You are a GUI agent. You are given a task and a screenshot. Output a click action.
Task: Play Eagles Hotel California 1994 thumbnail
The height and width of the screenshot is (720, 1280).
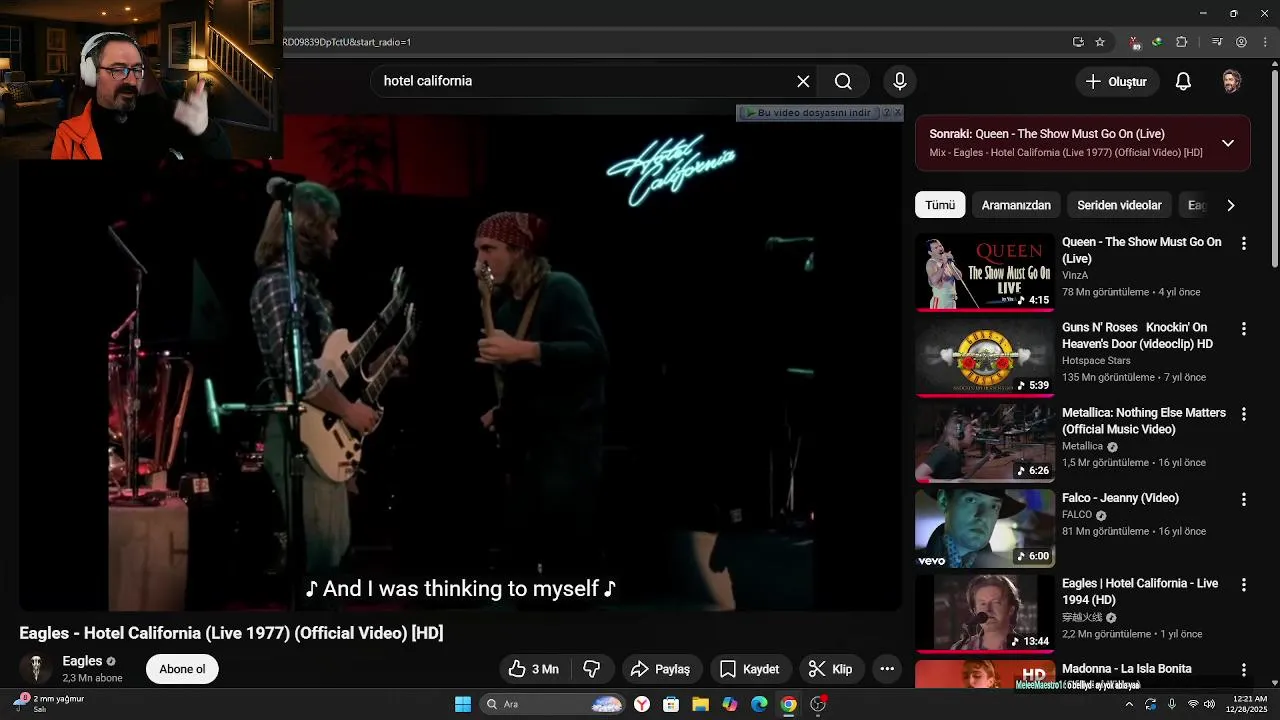pos(985,613)
